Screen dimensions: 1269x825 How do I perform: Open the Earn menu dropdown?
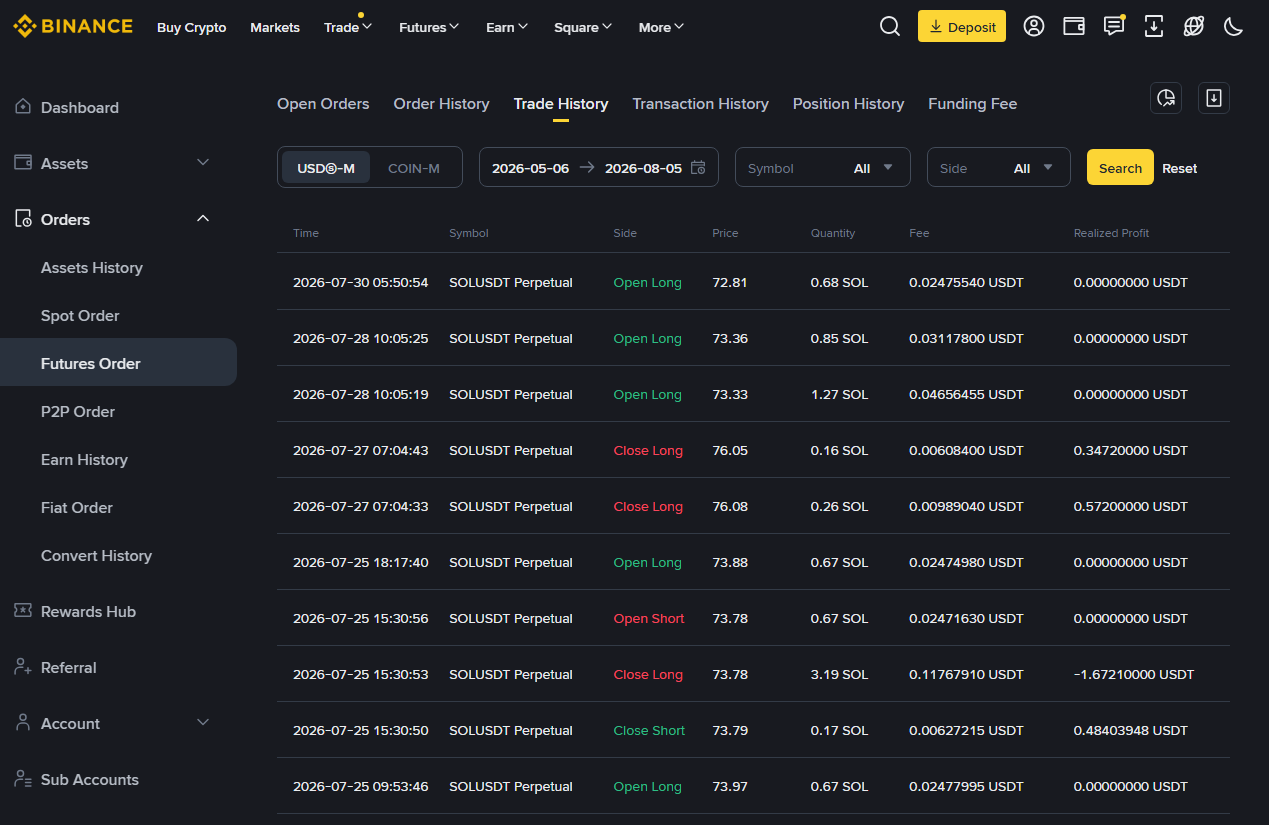(507, 27)
